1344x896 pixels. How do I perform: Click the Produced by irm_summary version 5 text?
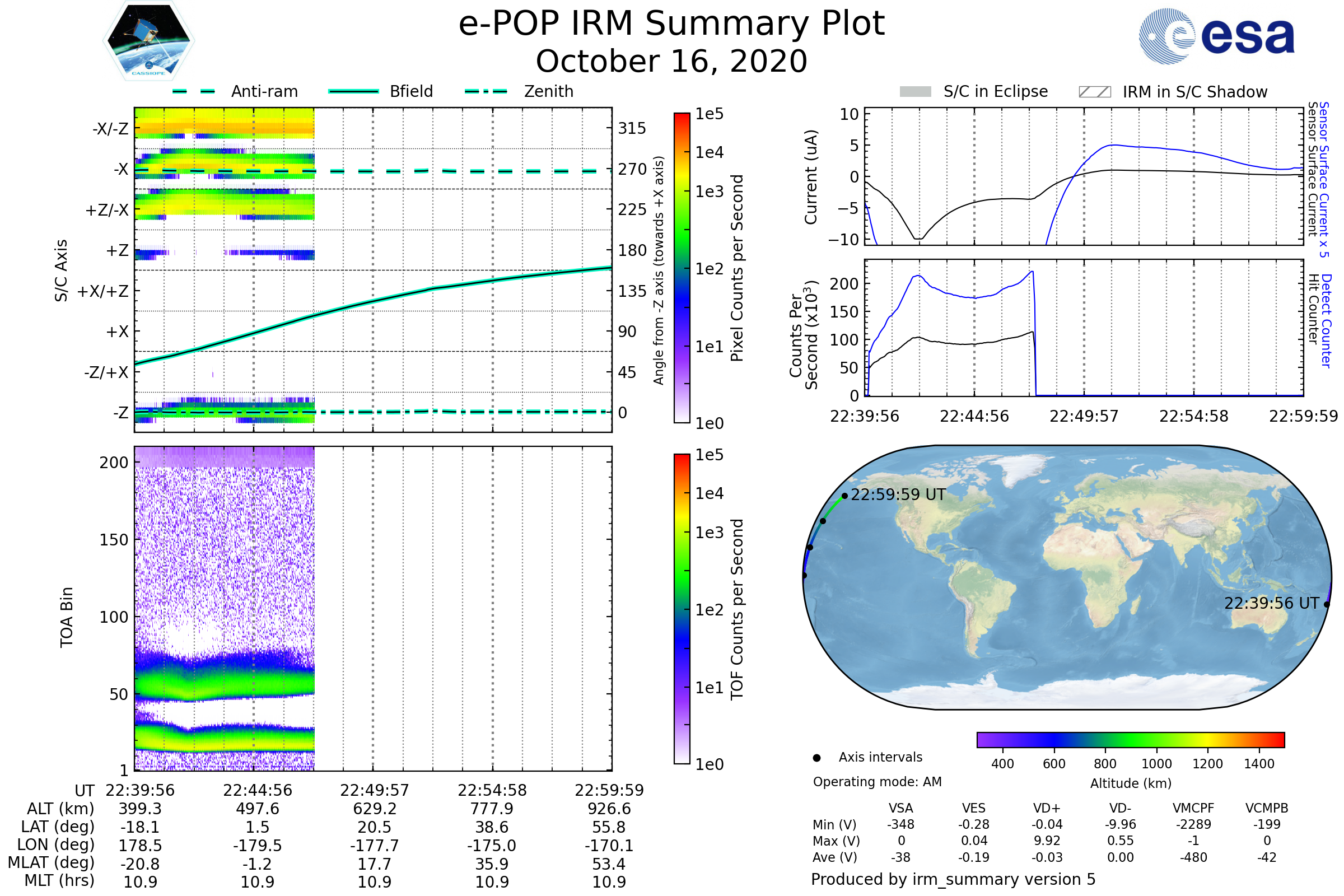point(953,879)
